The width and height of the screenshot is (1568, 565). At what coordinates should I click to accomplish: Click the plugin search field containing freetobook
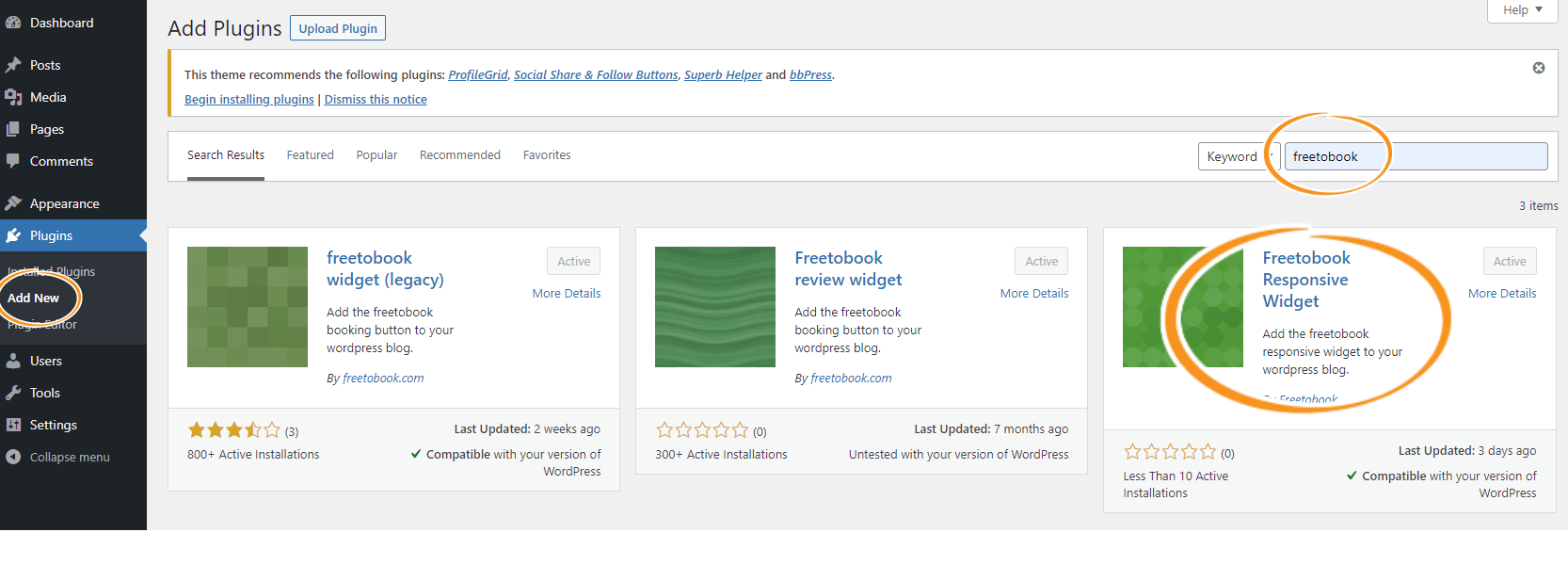click(x=1416, y=156)
